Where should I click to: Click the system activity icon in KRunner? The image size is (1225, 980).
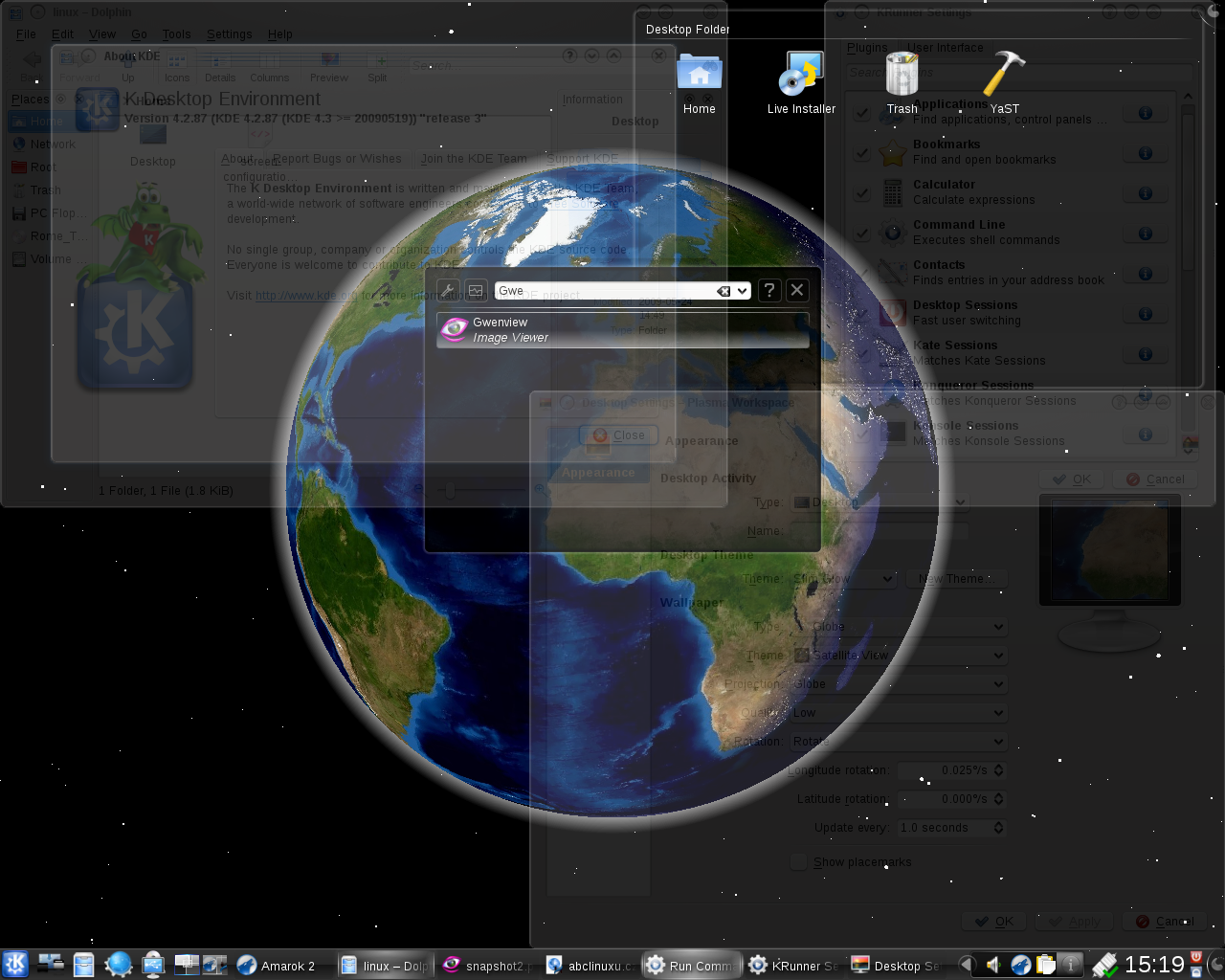[x=476, y=290]
